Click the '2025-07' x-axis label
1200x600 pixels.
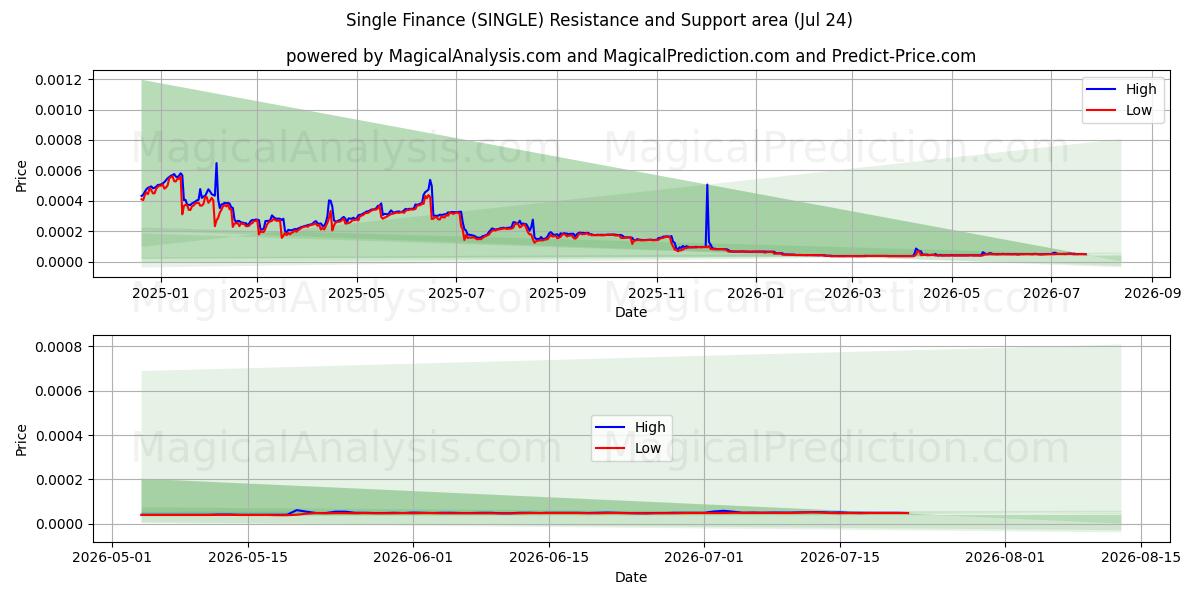tap(456, 294)
